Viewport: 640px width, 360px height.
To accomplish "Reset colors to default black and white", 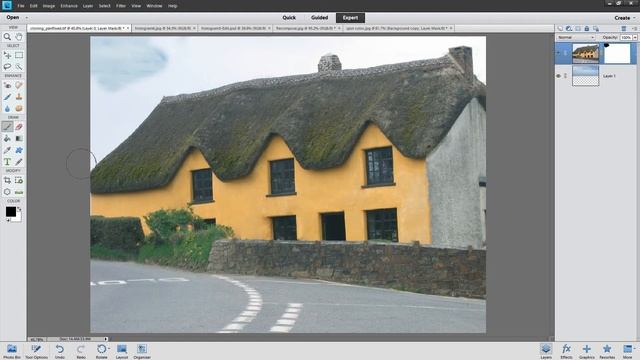I will tap(8, 220).
